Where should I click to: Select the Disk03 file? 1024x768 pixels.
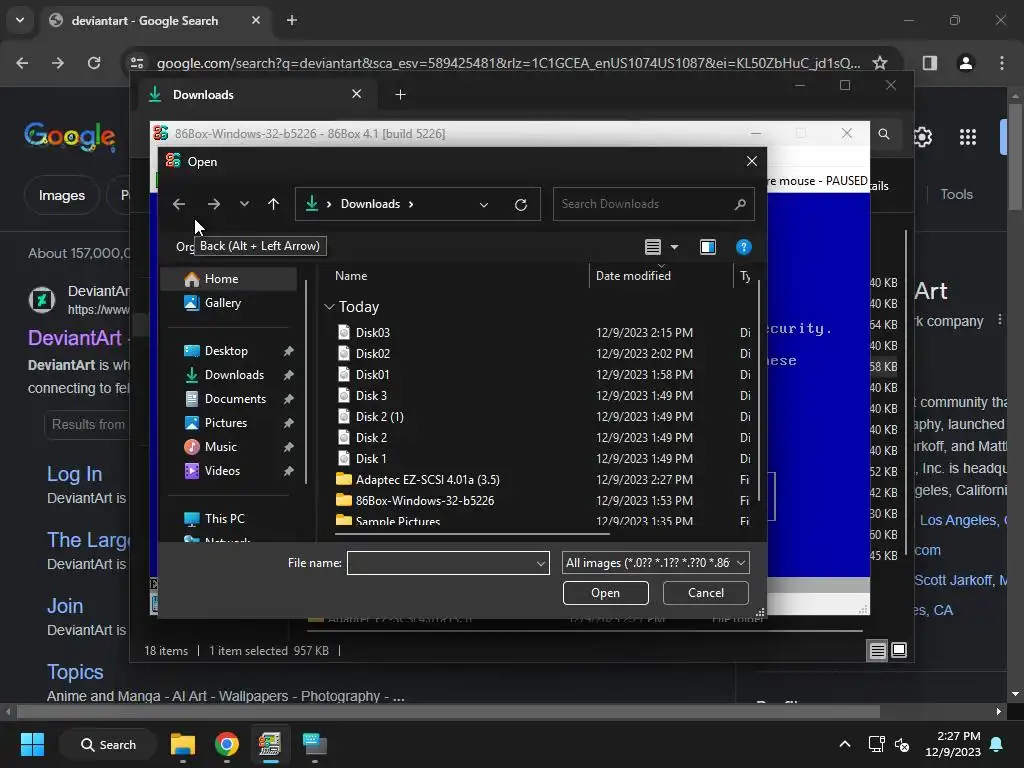372,332
